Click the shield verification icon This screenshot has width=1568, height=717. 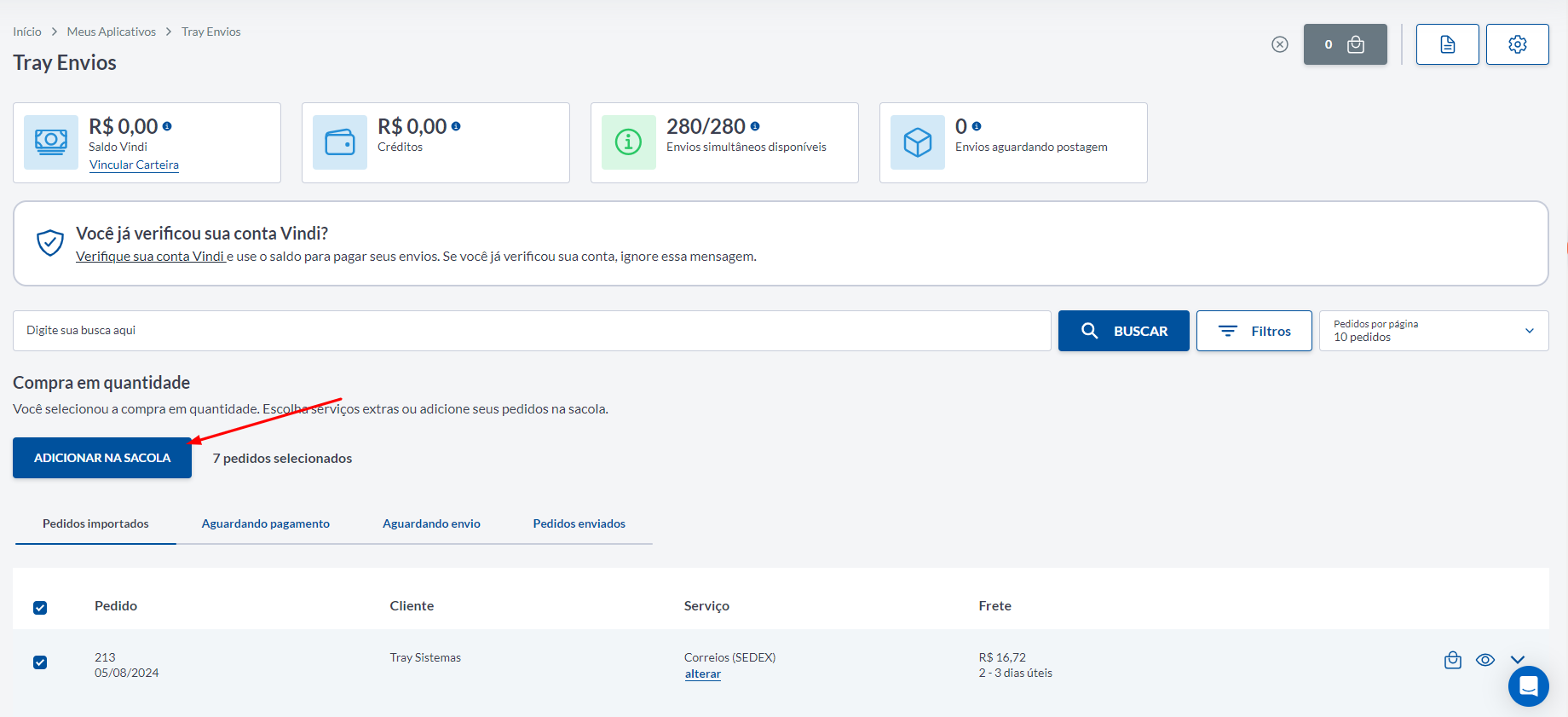[50, 243]
